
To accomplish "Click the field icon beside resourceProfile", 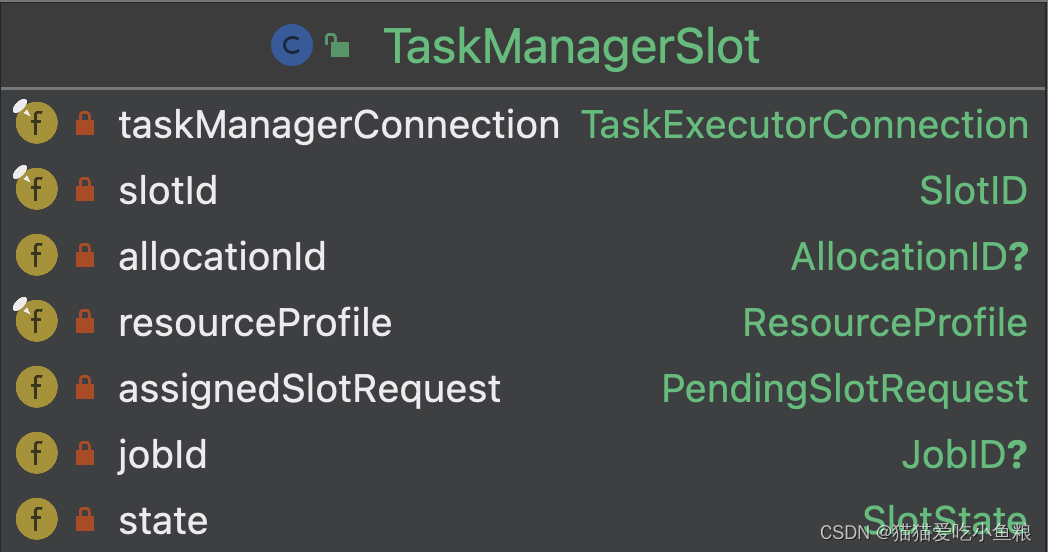I will pos(36,321).
